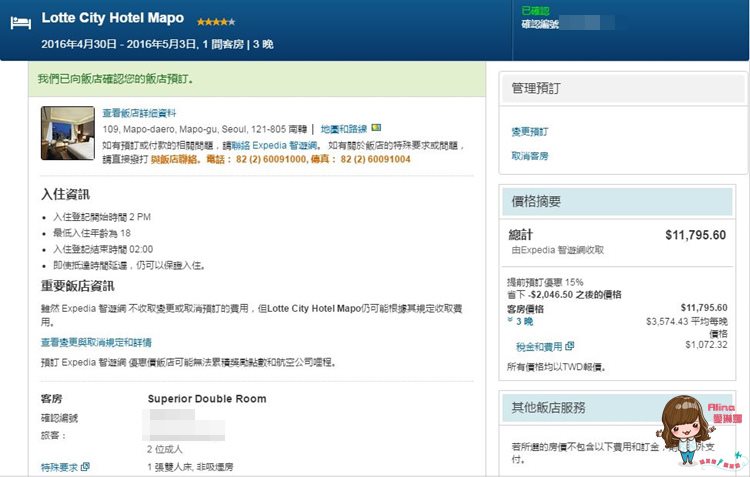Click the popup icon next to 稅金和費用
This screenshot has width=750, height=477.
pos(570,345)
